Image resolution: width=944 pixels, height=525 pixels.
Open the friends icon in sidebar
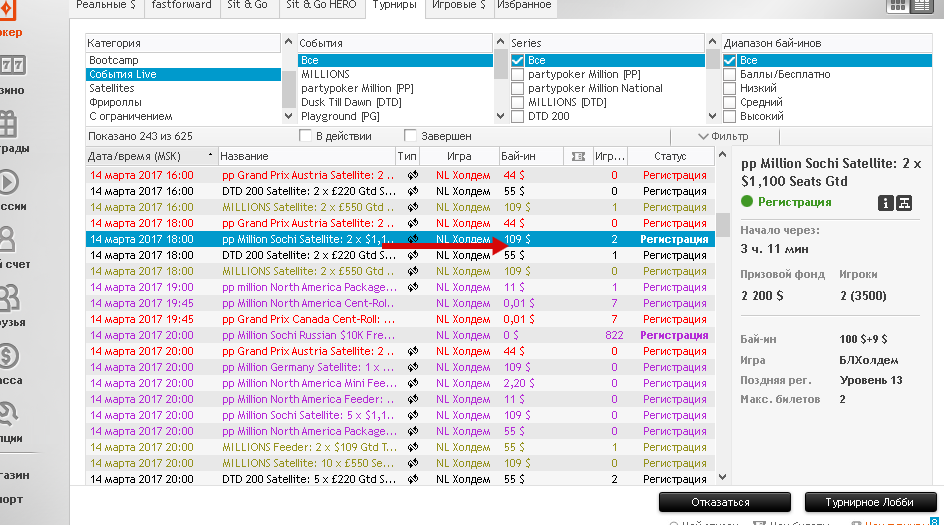pyautogui.click(x=10, y=298)
